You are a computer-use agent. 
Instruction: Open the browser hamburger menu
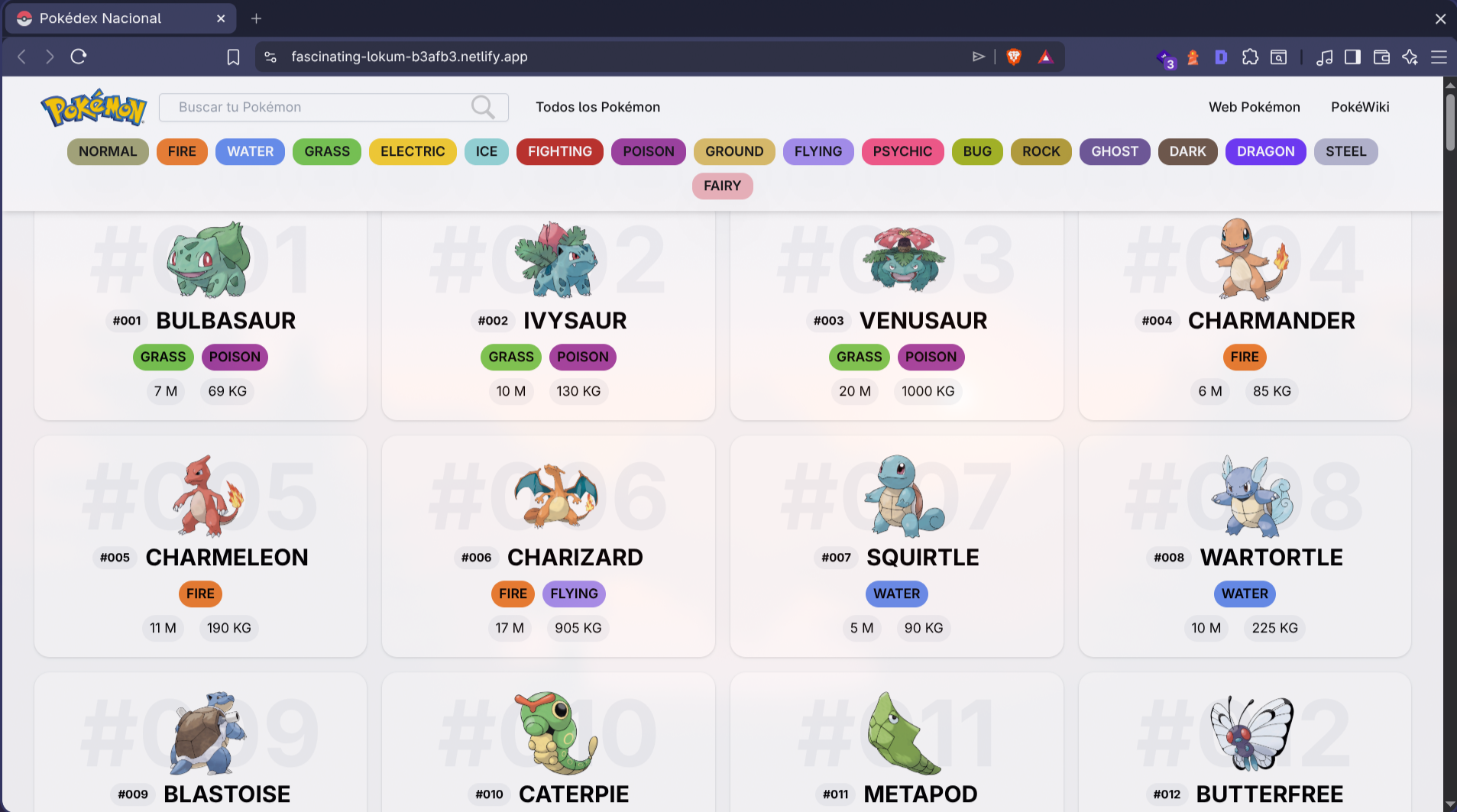(x=1439, y=57)
